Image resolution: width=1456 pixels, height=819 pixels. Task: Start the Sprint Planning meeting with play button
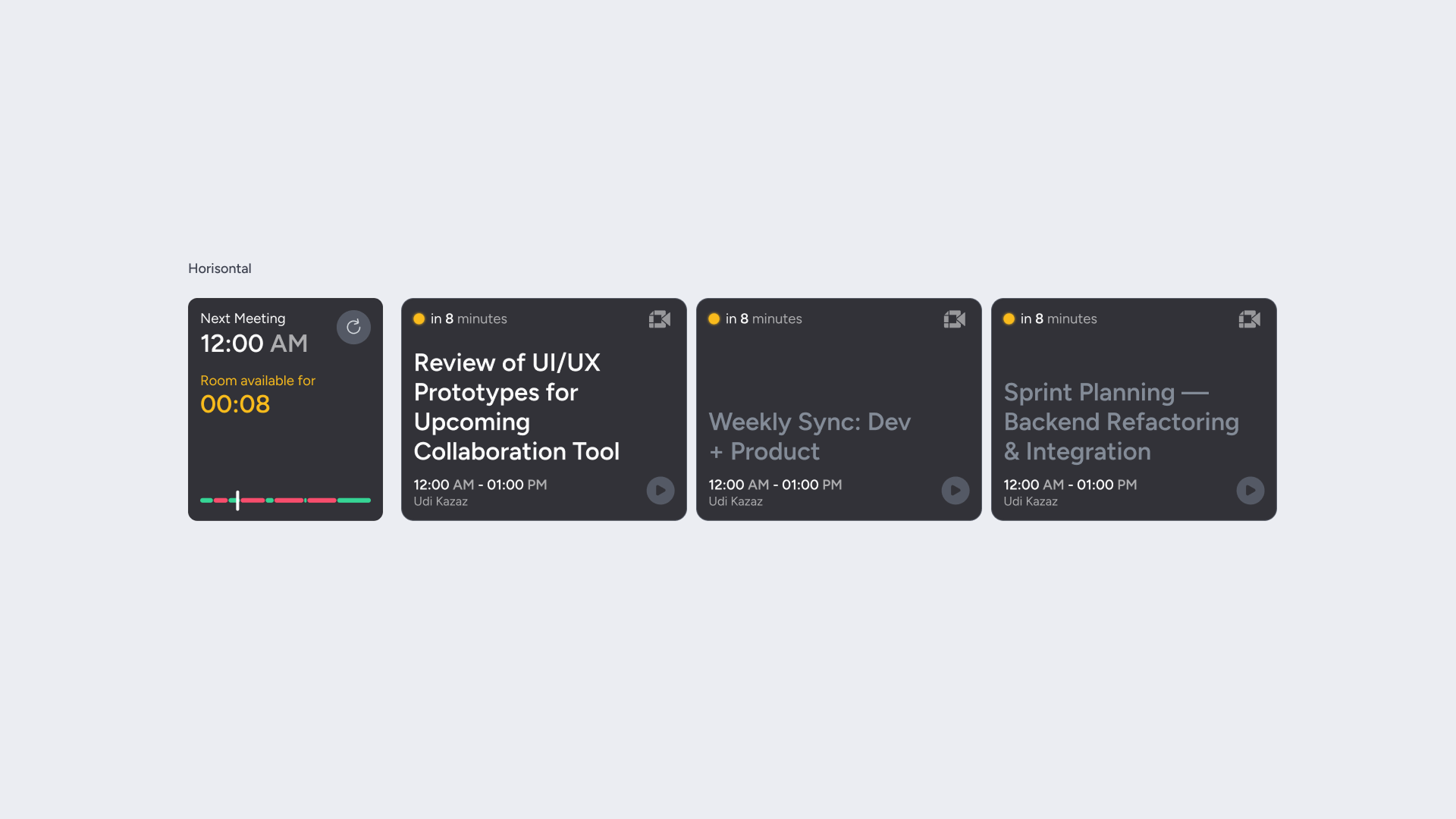tap(1250, 491)
